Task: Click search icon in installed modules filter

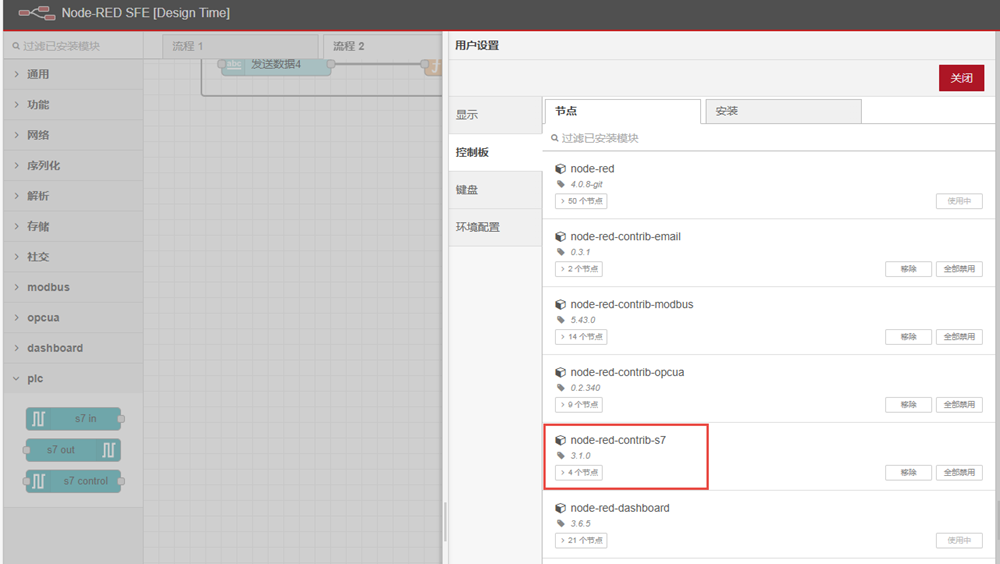Action: 555,138
